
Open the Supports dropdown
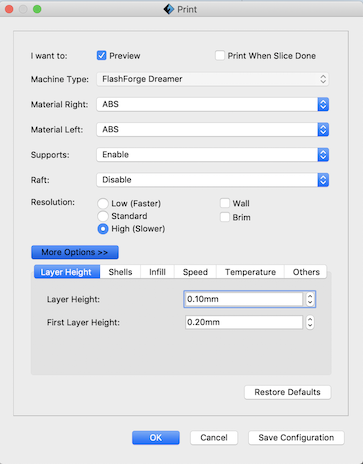pyautogui.click(x=213, y=155)
